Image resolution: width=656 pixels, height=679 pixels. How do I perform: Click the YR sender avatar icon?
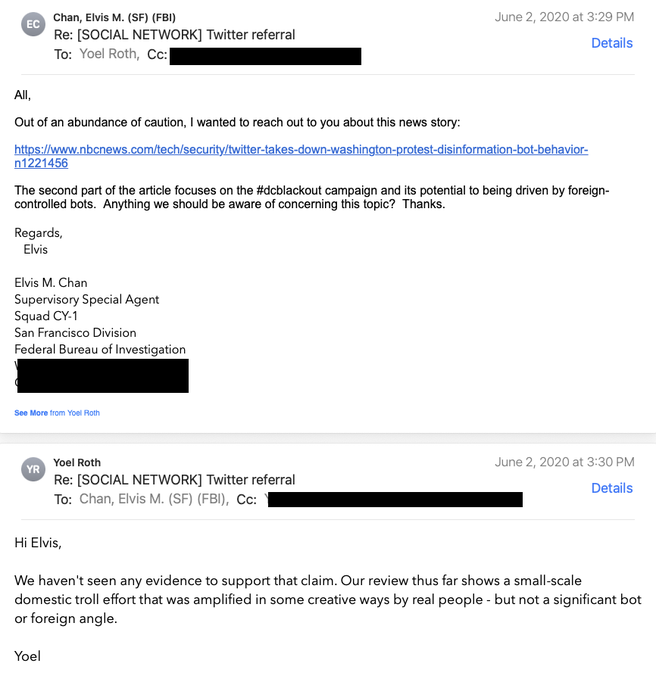click(x=33, y=470)
